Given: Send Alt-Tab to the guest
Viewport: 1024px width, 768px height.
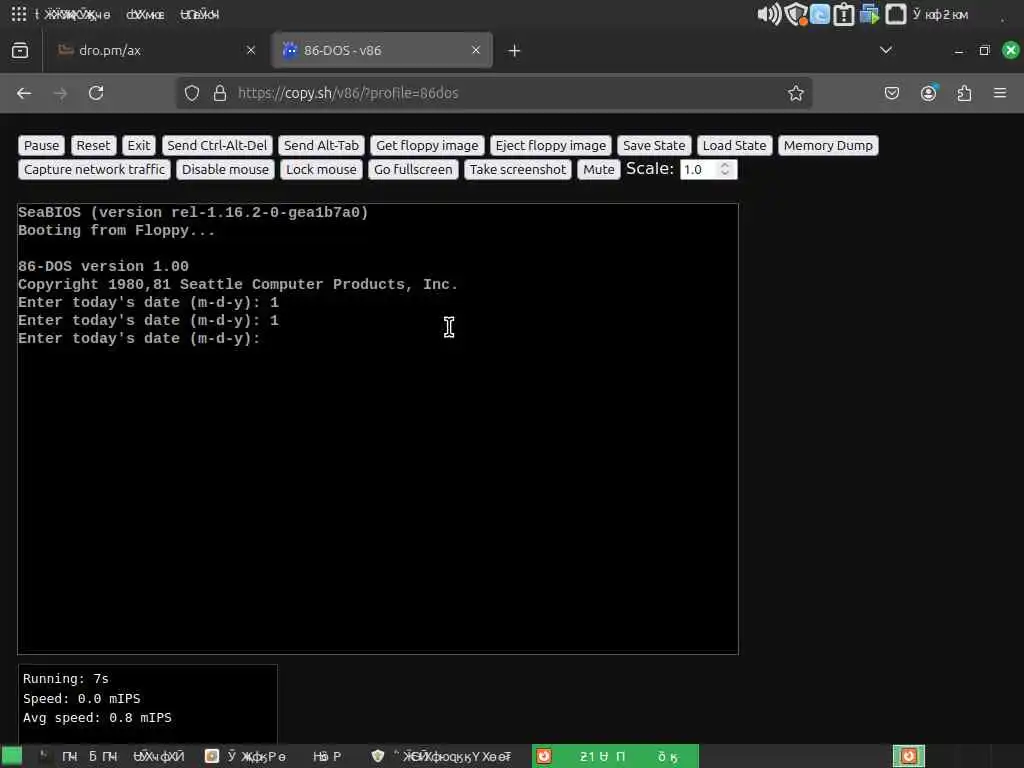Looking at the screenshot, I should [x=321, y=145].
